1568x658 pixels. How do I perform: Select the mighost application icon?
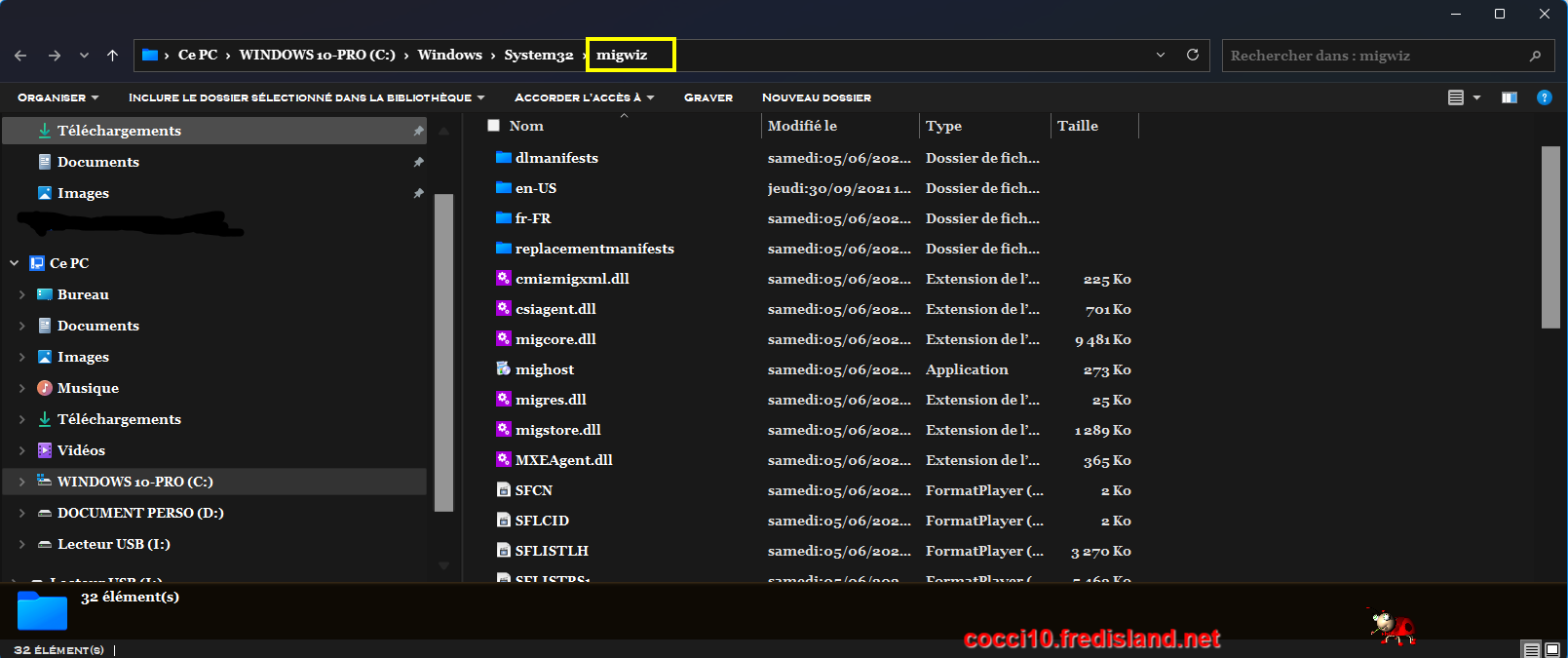coord(504,369)
